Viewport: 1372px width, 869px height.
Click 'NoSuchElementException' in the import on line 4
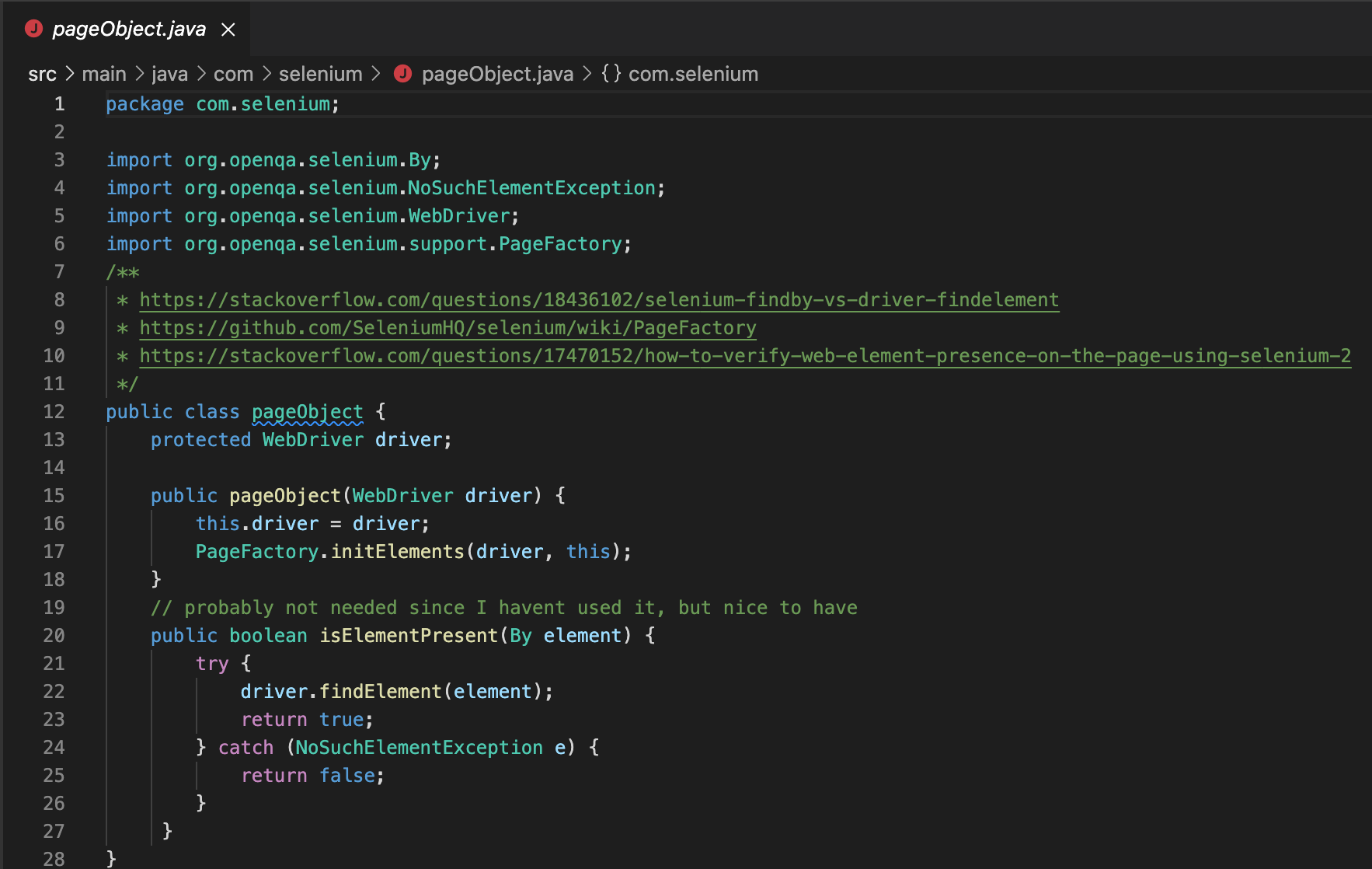click(x=532, y=188)
